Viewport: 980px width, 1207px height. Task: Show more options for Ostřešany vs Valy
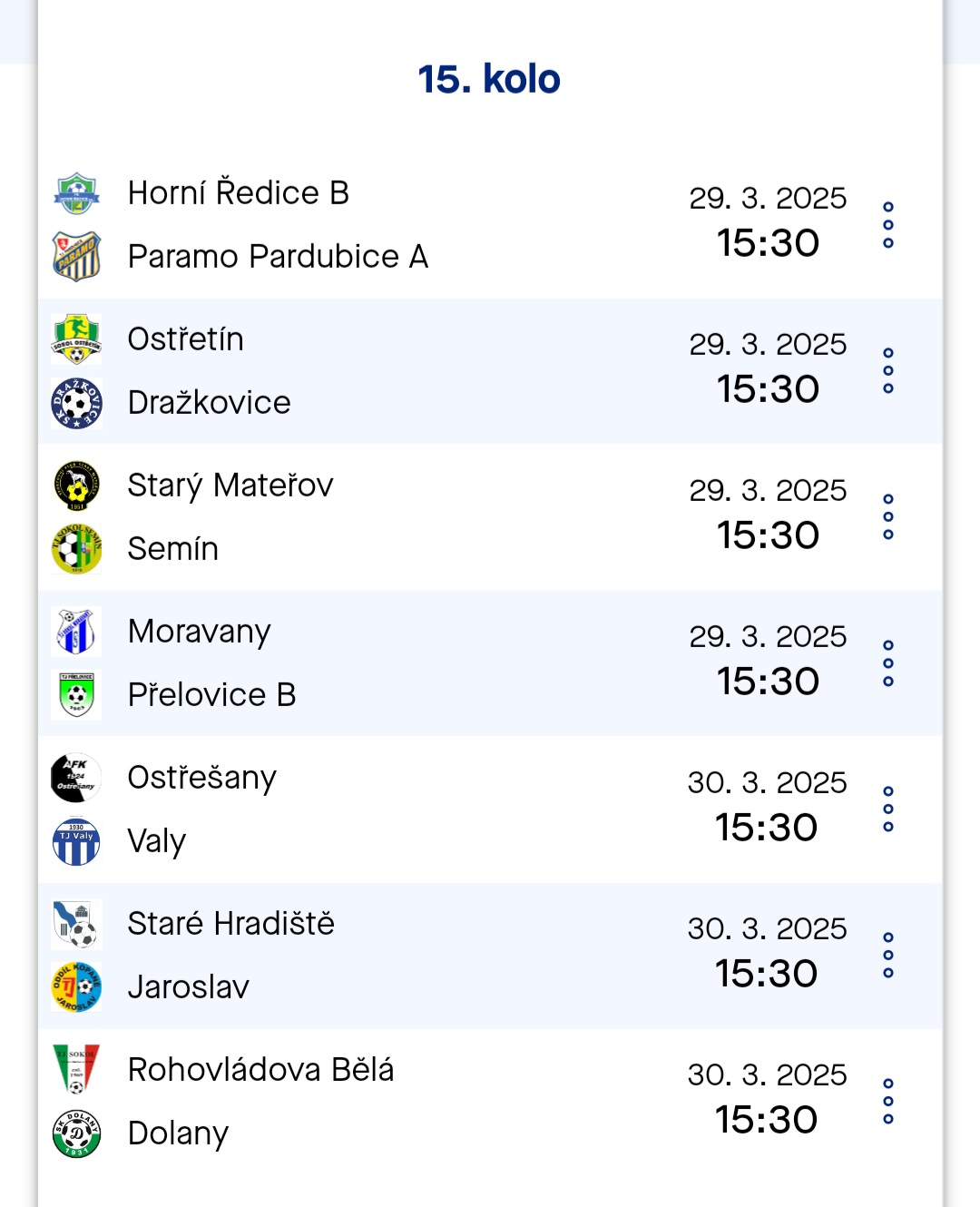click(888, 810)
